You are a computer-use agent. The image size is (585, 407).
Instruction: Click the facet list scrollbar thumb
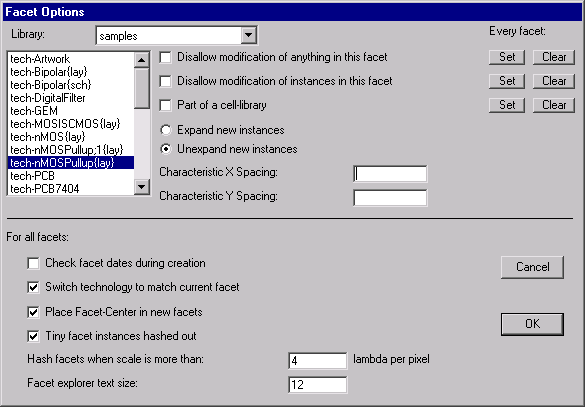pyautogui.click(x=142, y=88)
